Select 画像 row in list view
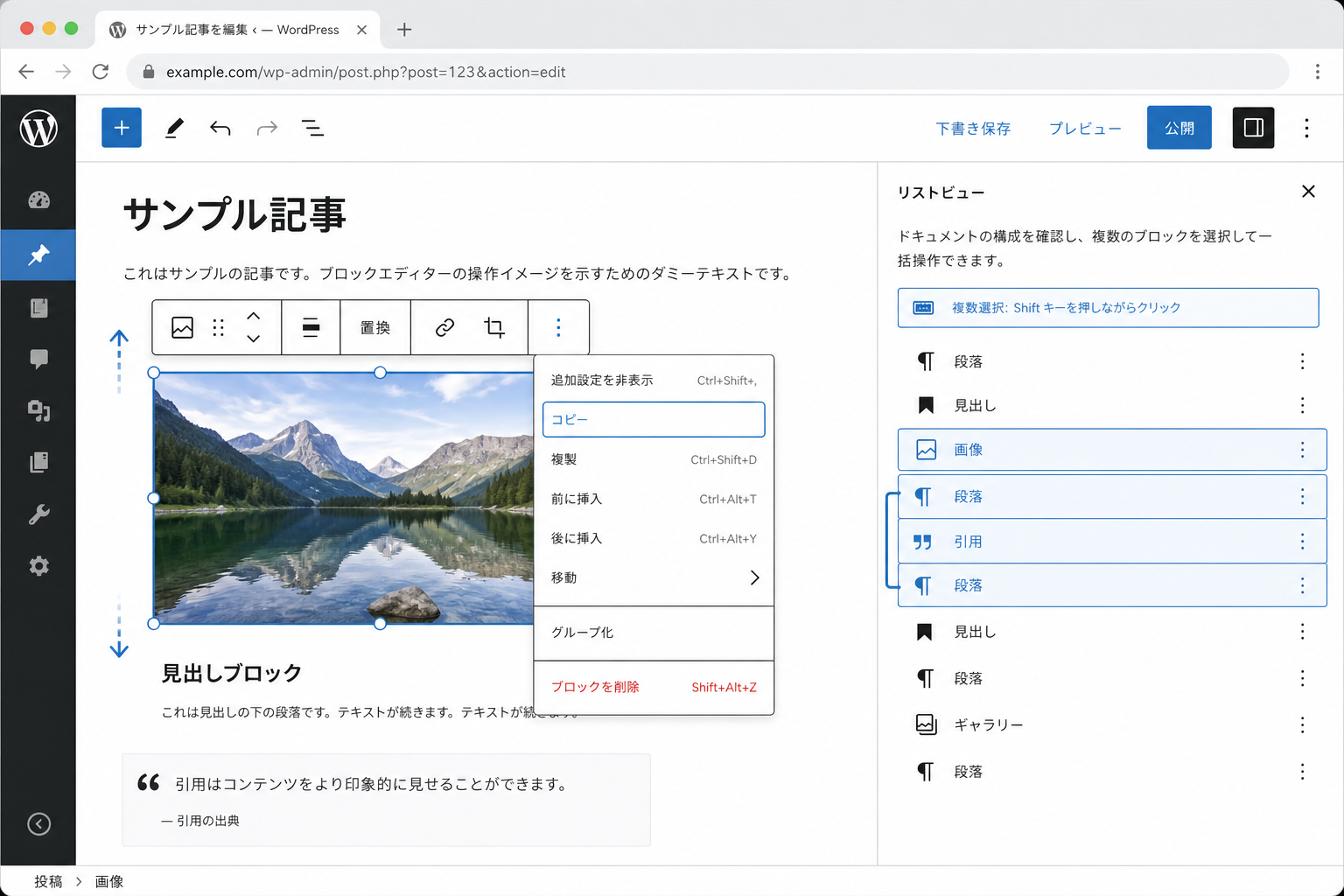Viewport: 1344px width, 896px height. tap(1112, 450)
